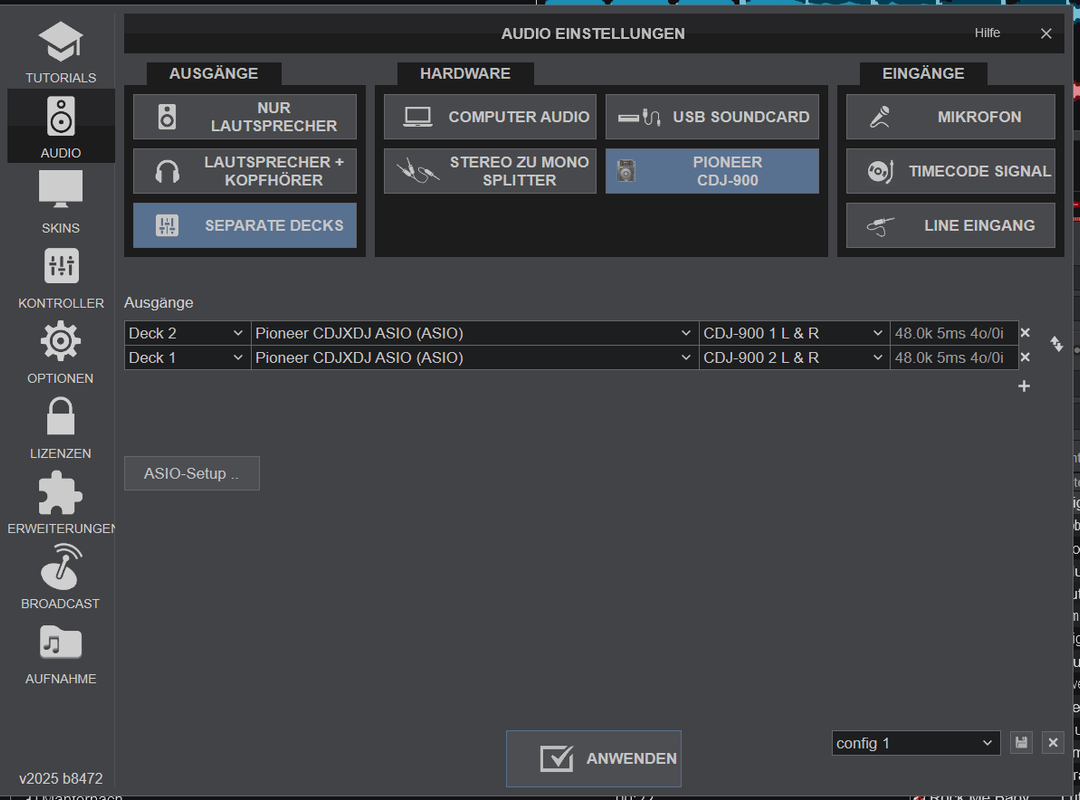Open the Erweiterungen puzzle section

[x=61, y=502]
